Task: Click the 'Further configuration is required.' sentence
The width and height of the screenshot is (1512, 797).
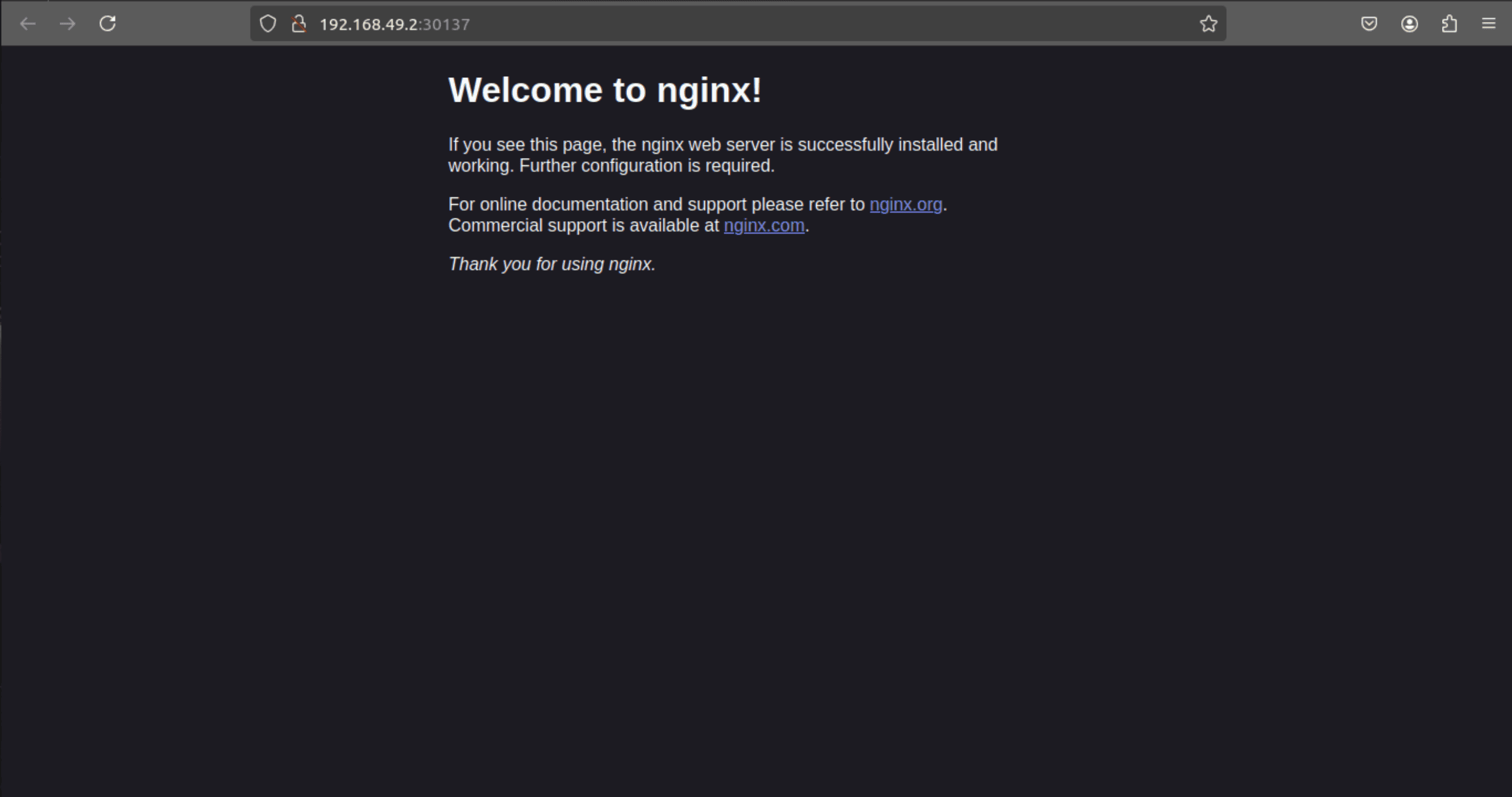Action: coord(647,165)
